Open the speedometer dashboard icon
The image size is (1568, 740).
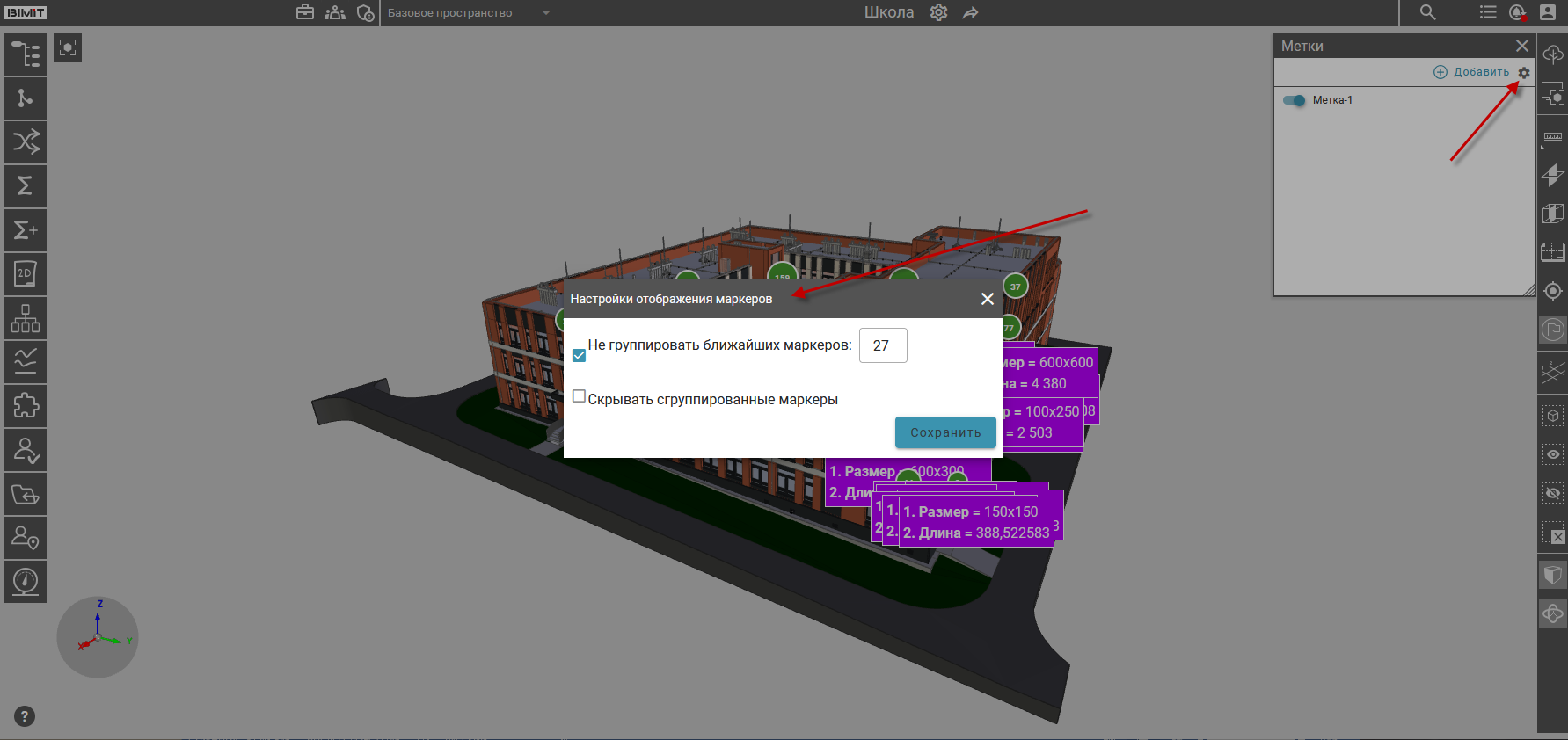tap(26, 581)
